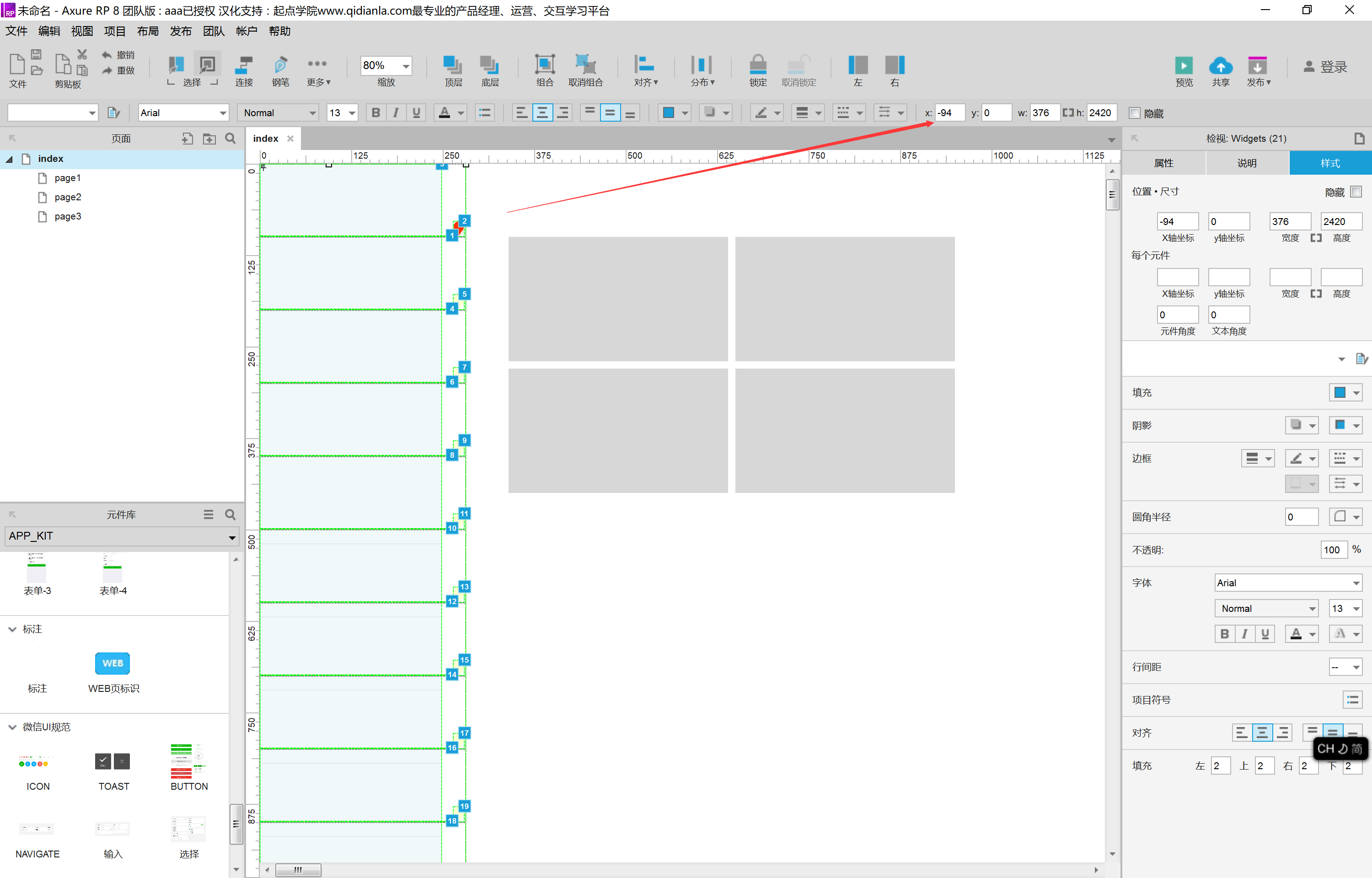Click the 登录 login button
Screen dimensions: 1372x878
pos(1325,67)
